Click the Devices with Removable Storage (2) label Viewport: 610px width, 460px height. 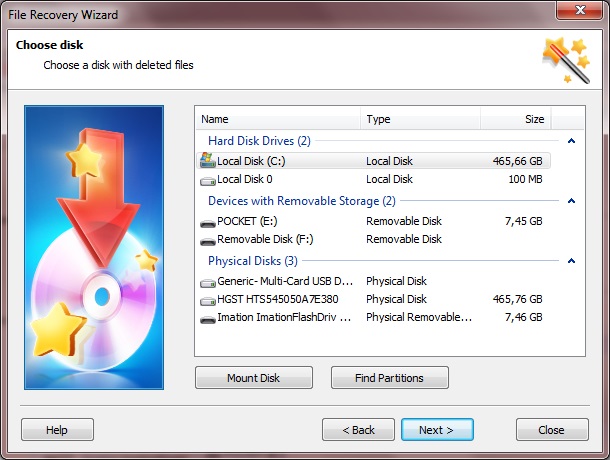point(302,201)
